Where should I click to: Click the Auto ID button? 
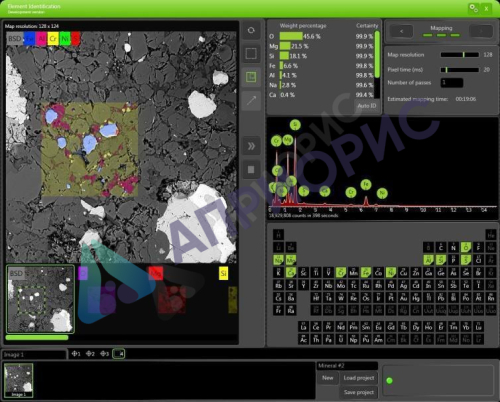367,106
